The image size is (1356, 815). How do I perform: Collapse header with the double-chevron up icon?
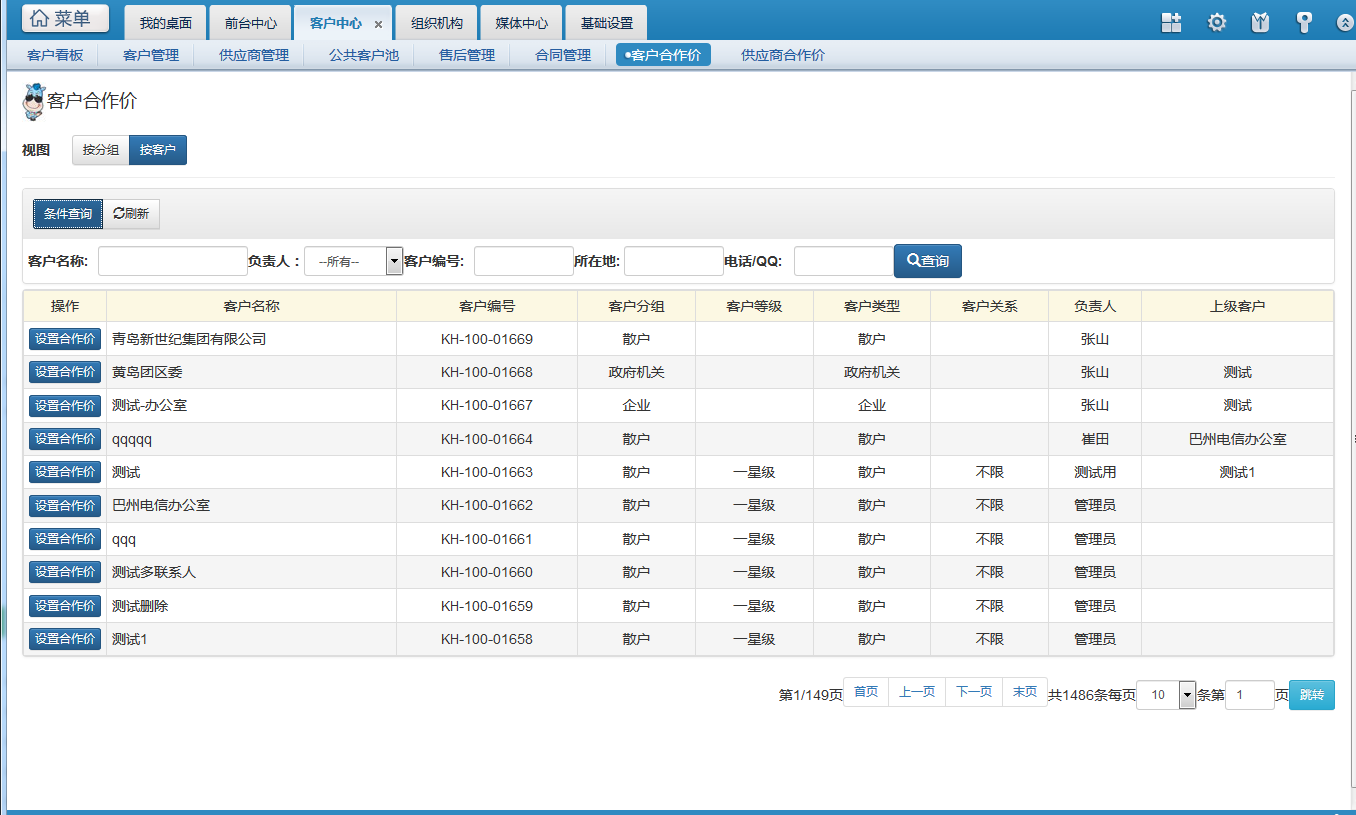click(1345, 23)
